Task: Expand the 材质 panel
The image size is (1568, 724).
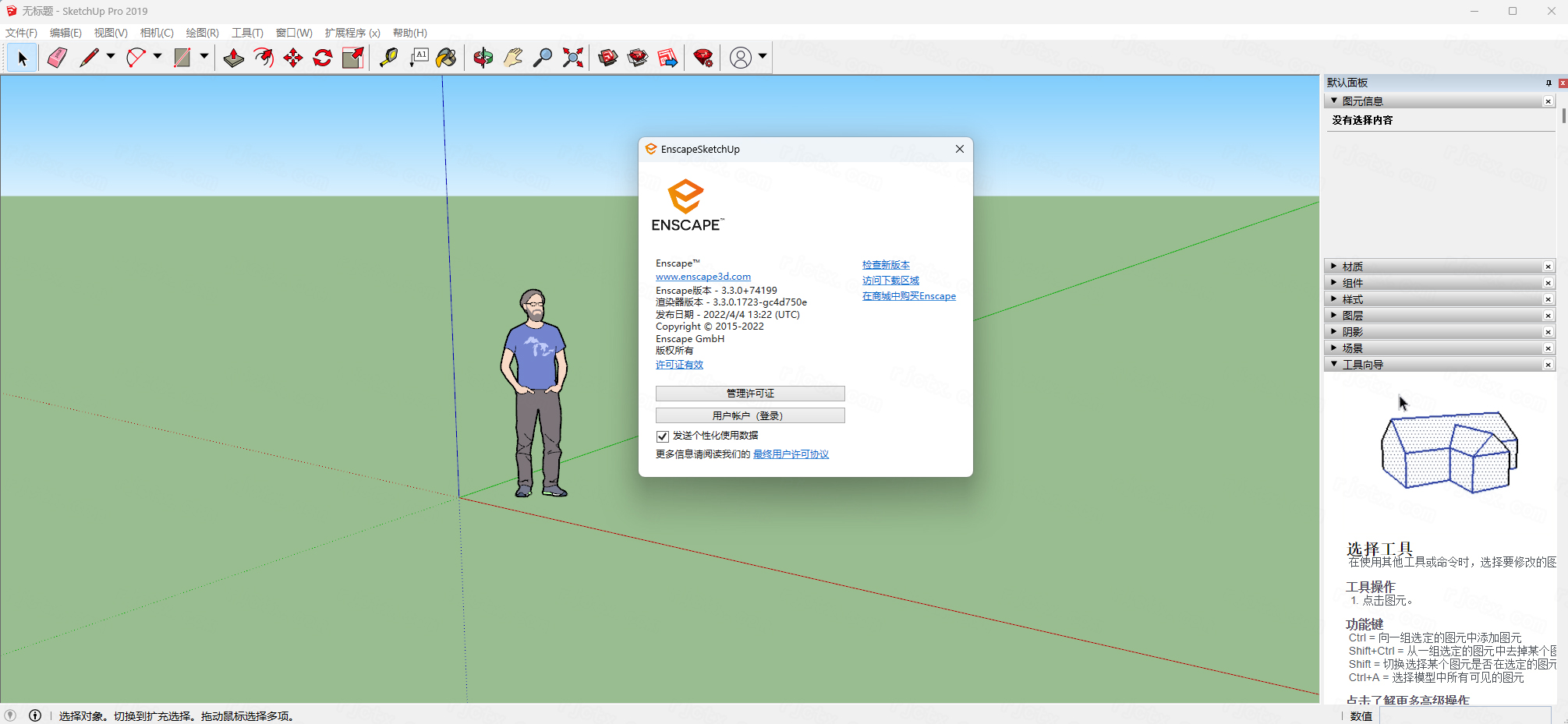Action: click(x=1334, y=267)
